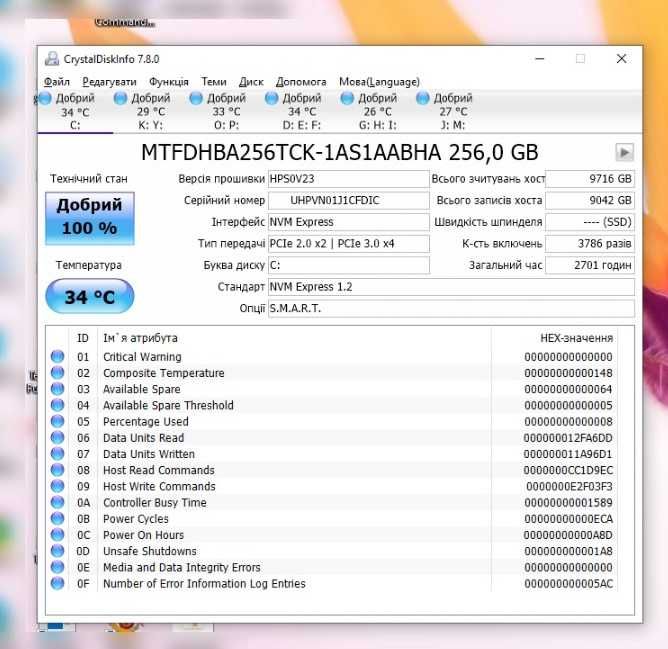The image size is (668, 649).
Task: Click the drive letter field C:
Action: pos(348,265)
